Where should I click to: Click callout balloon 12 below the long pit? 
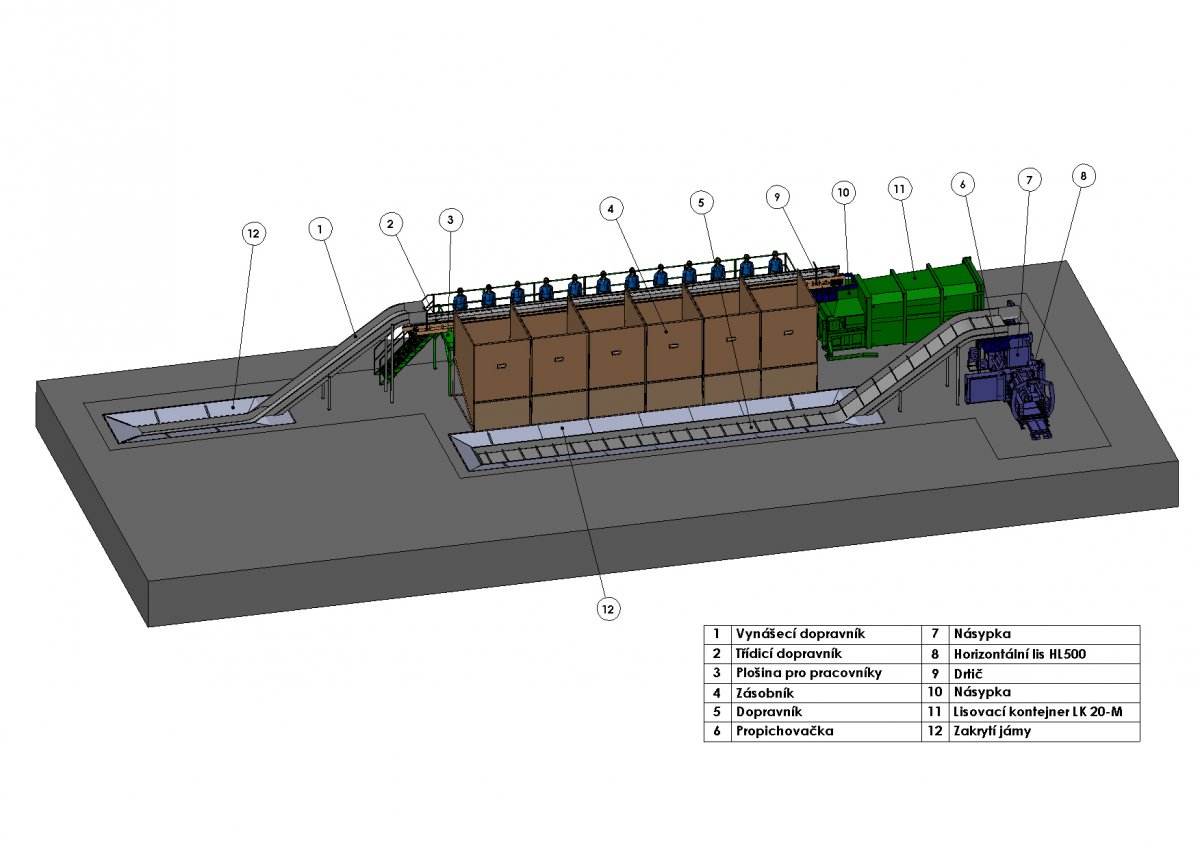tap(609, 608)
